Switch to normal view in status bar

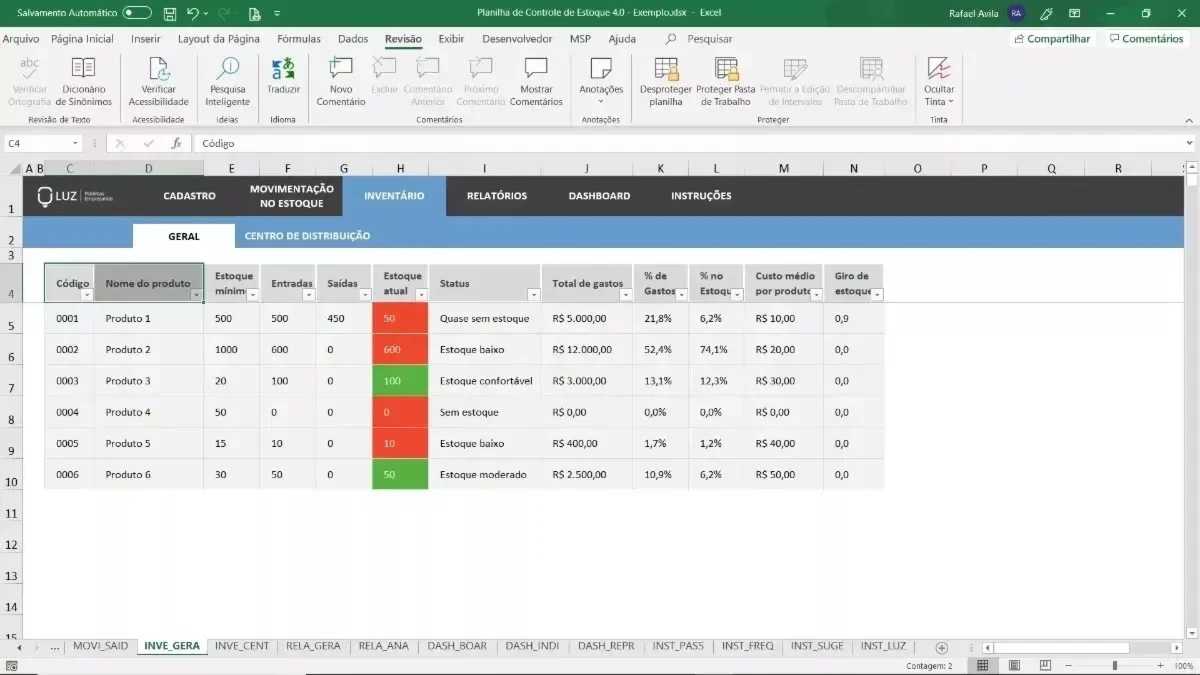pyautogui.click(x=983, y=665)
